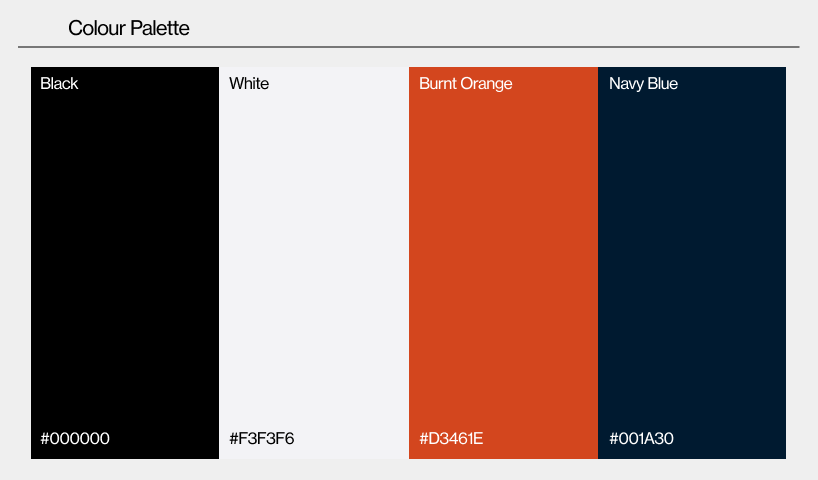The width and height of the screenshot is (818, 480).
Task: Click the horizontal divider line under the heading
Action: pos(408,47)
